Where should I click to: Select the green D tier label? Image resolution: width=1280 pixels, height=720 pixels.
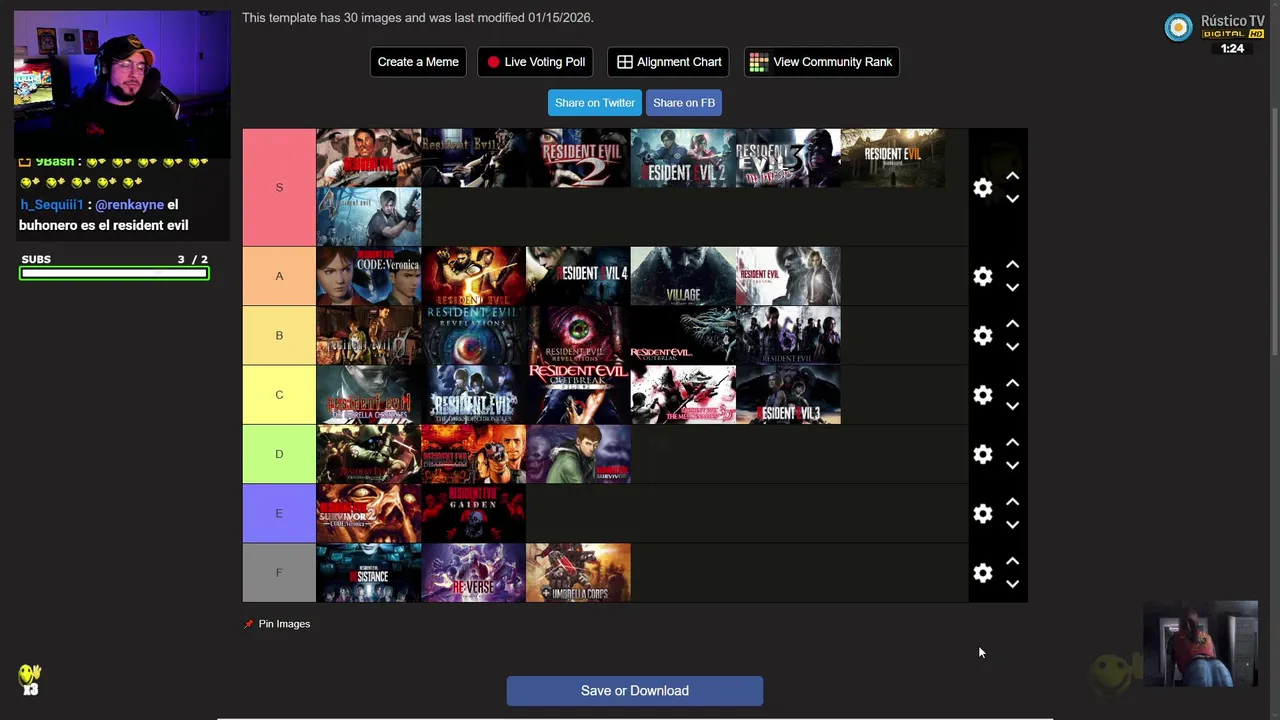(279, 454)
